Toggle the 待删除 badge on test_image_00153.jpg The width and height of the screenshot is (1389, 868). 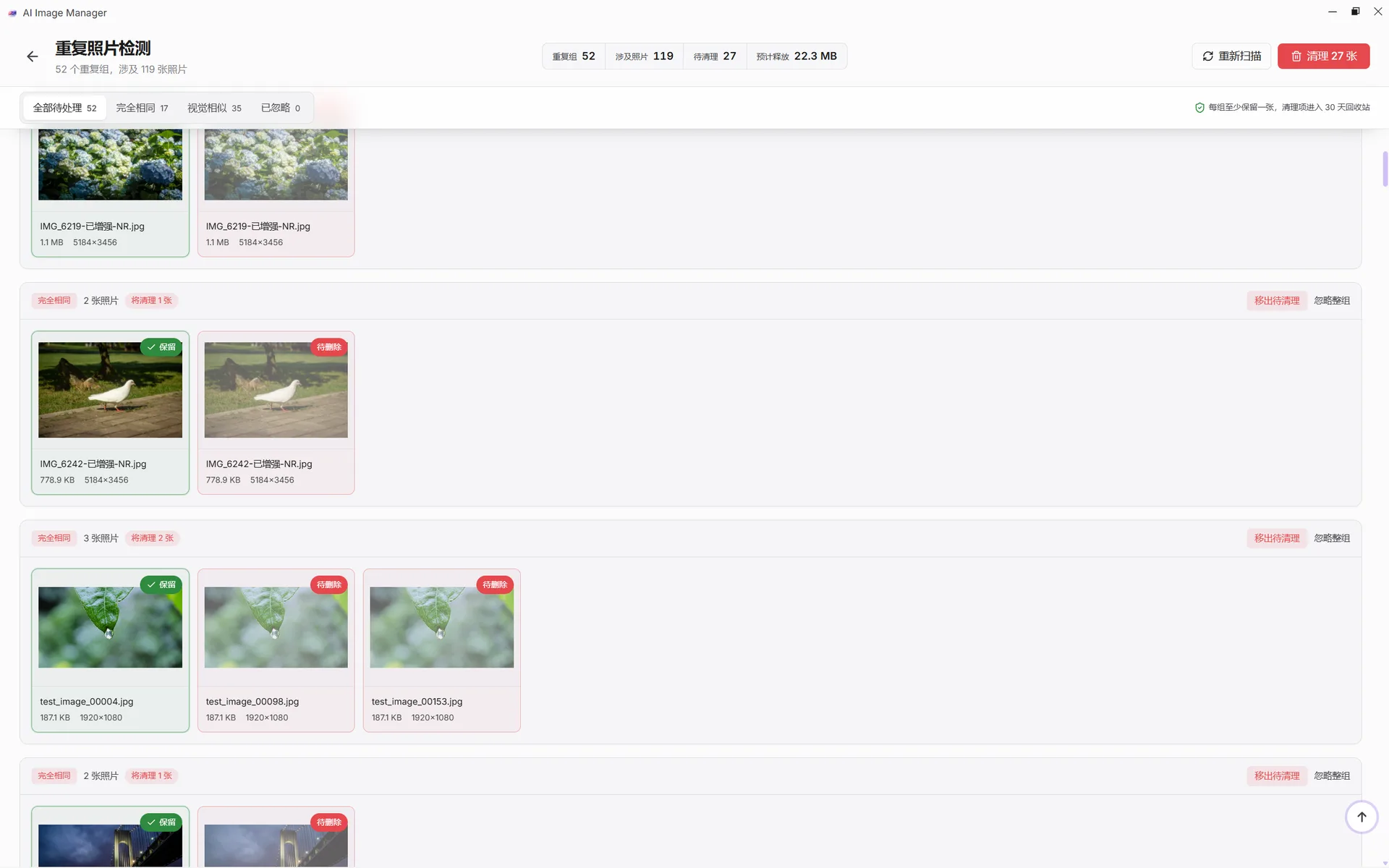(x=495, y=584)
